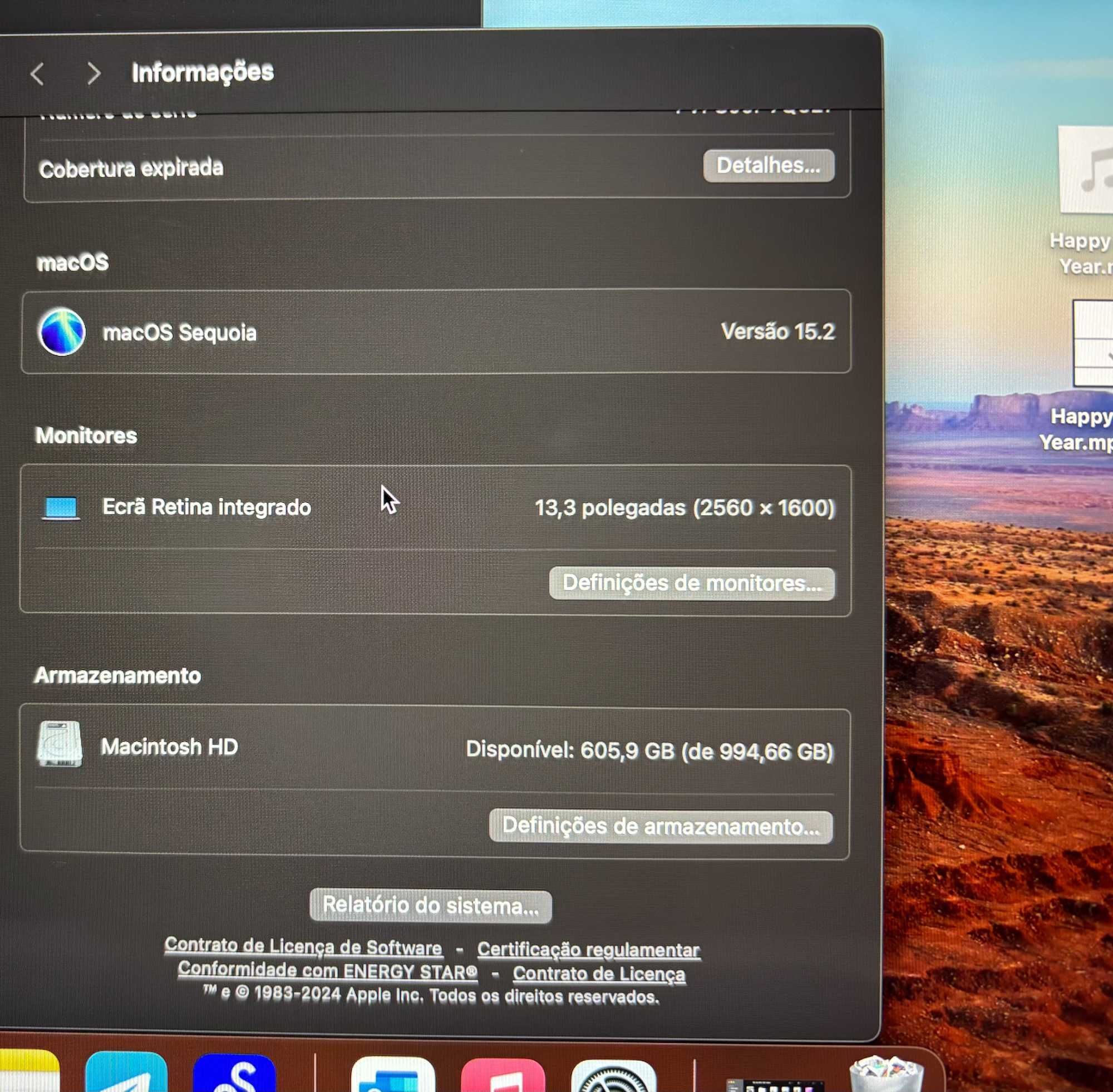Open Contrato de Licença de Software link
Image resolution: width=1113 pixels, height=1092 pixels.
tap(303, 946)
